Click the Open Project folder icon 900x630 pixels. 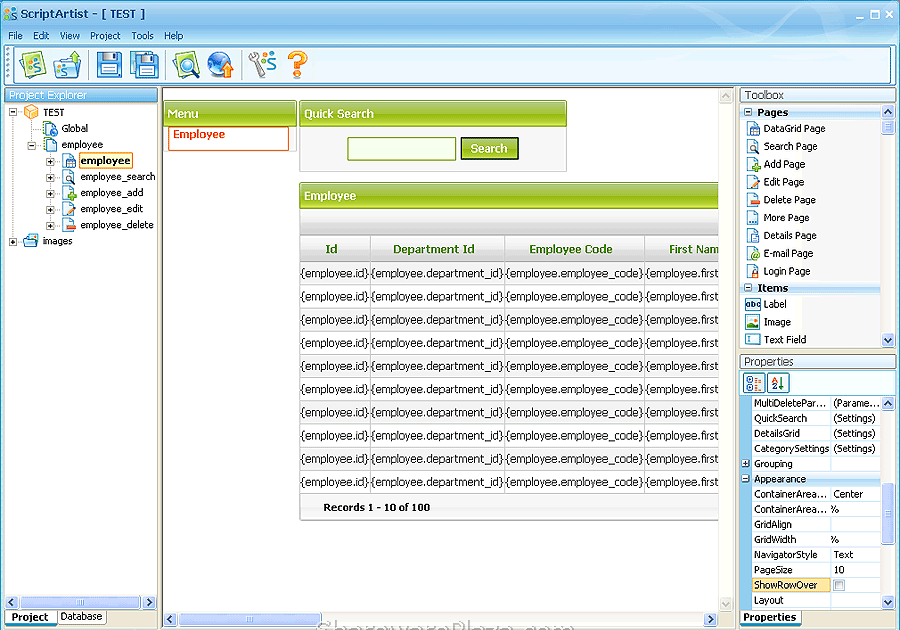[68, 64]
